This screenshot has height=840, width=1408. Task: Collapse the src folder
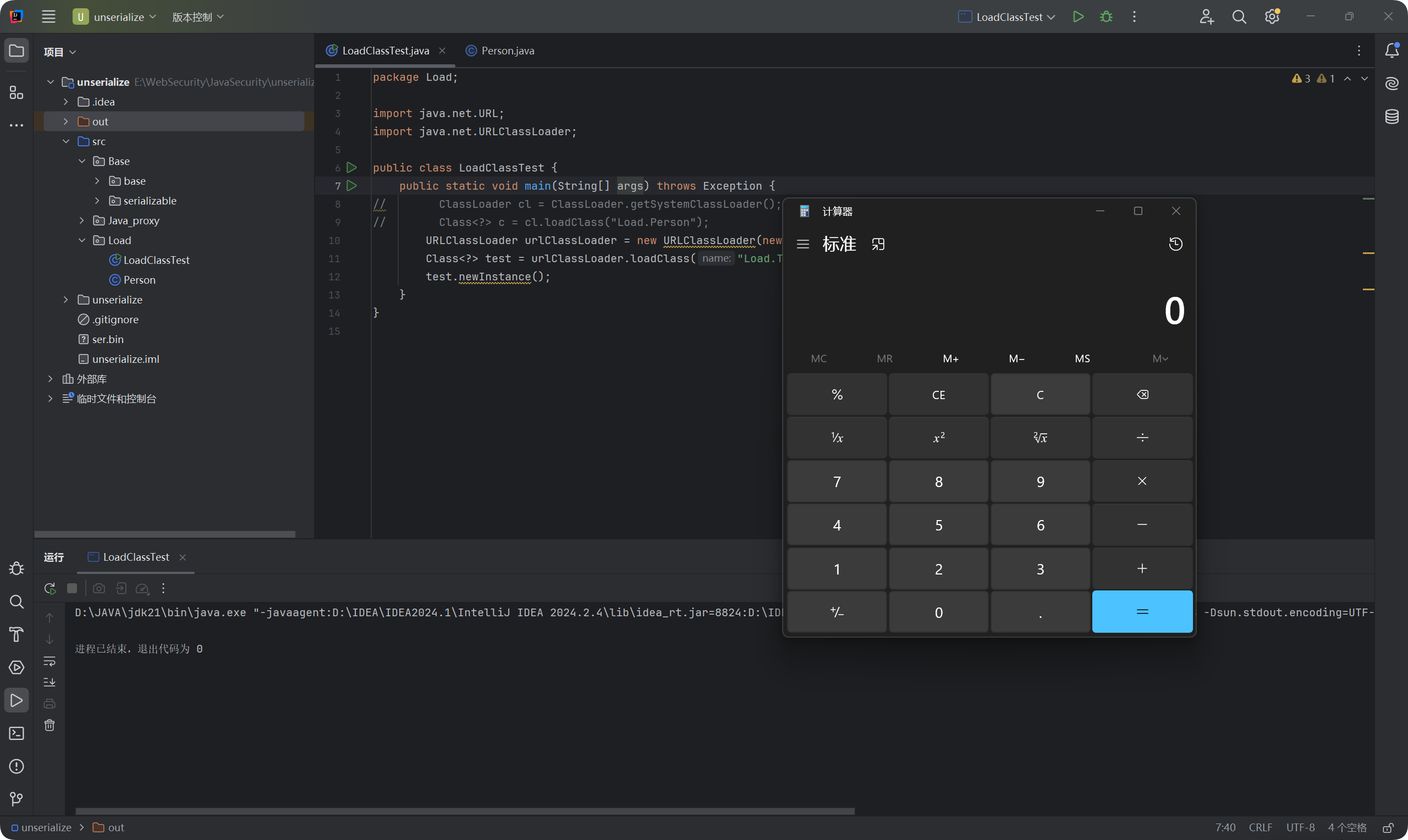click(x=65, y=141)
